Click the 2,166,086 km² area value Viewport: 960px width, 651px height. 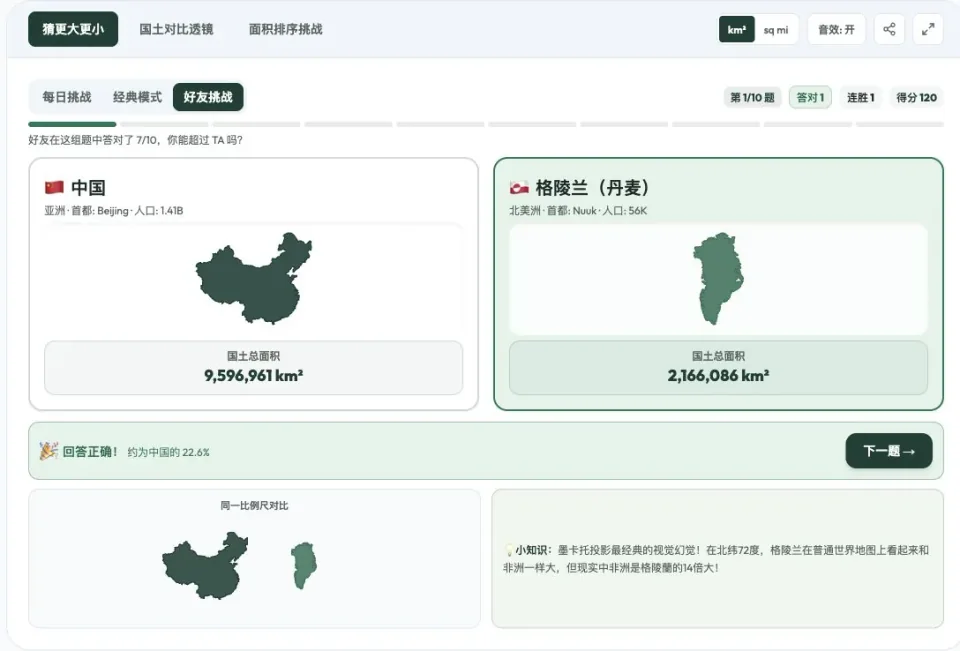pyautogui.click(x=718, y=375)
